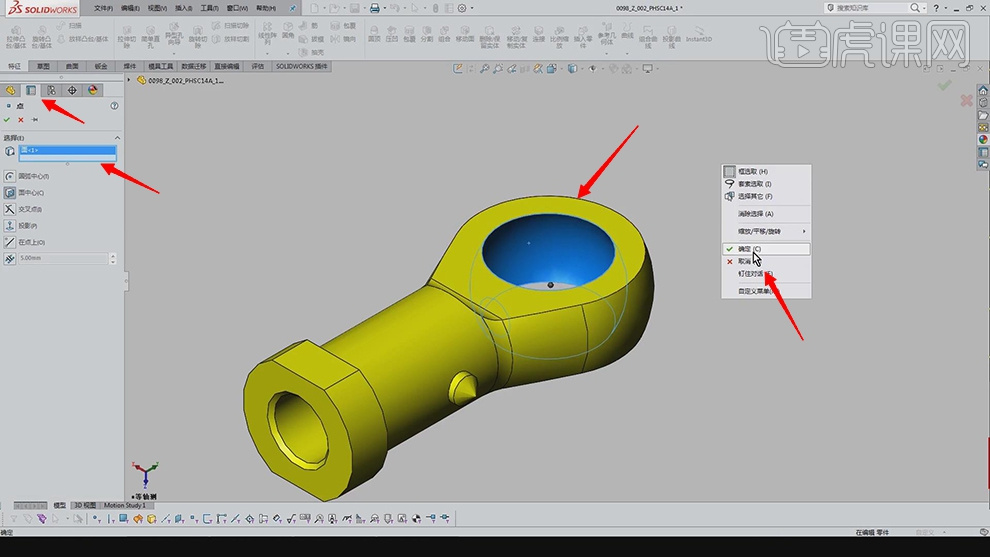Open the FeatureManager design tree tab

10,90
